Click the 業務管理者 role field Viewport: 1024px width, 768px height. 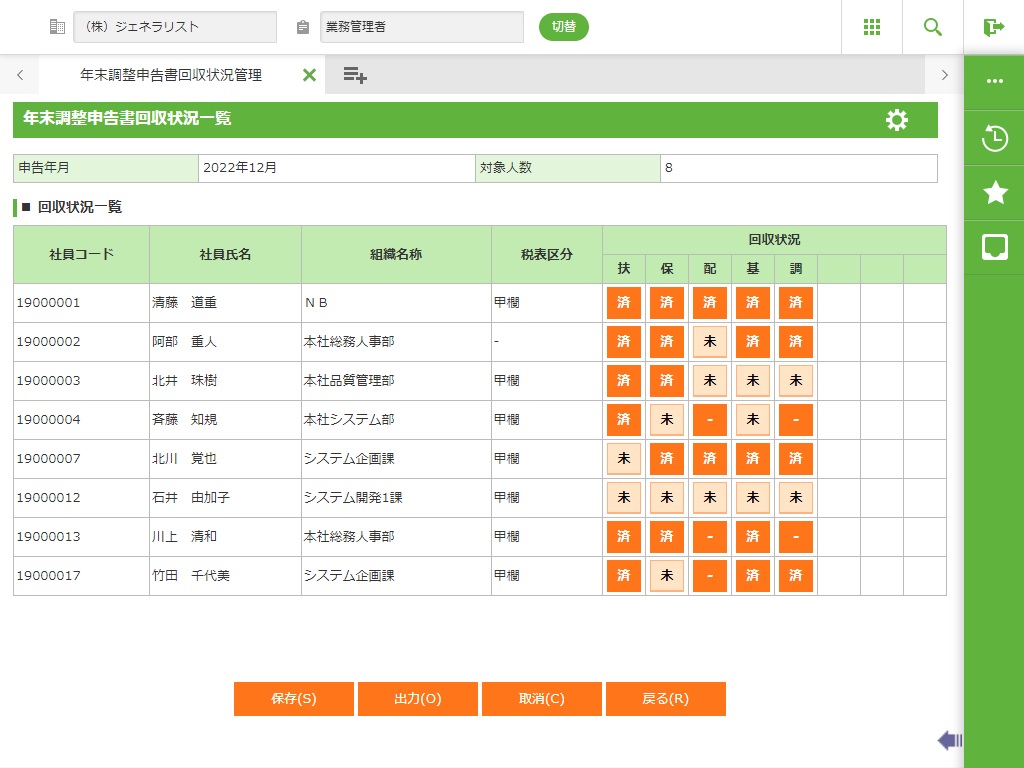421,27
